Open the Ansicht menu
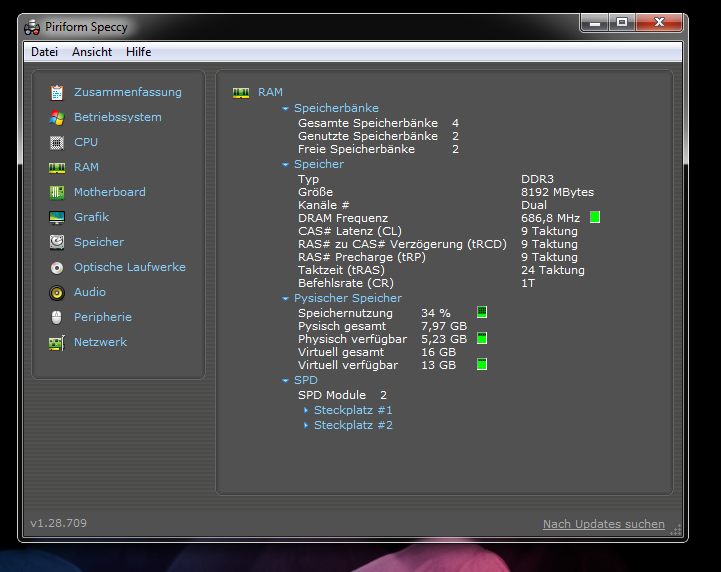Screen dimensions: 721x572 coord(92,52)
